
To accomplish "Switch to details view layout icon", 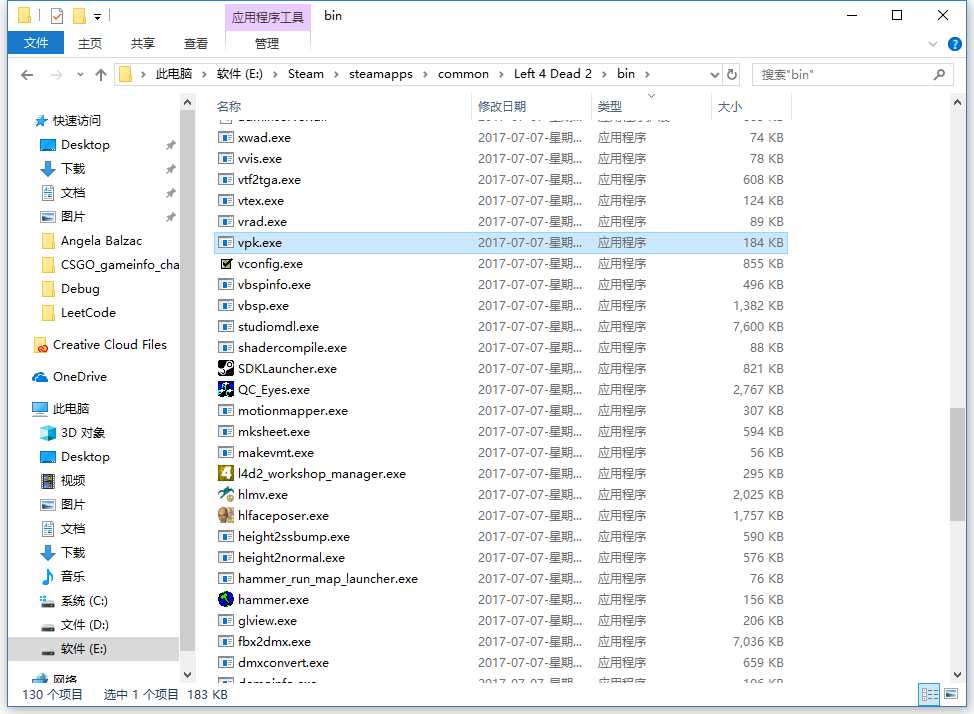I will pos(929,694).
